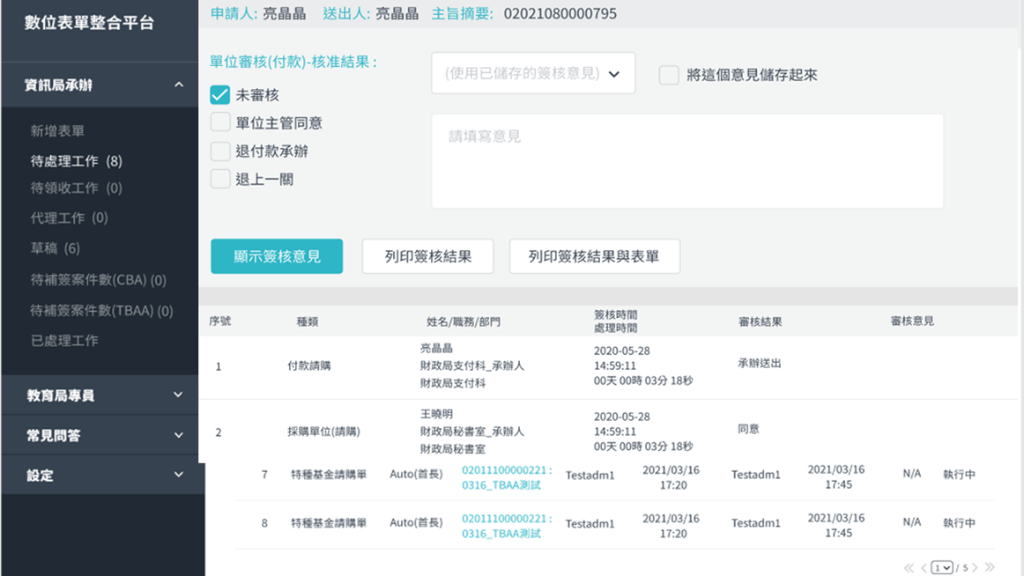
Task: Enable 將這個意見儲存起來 checkbox
Action: coord(669,75)
